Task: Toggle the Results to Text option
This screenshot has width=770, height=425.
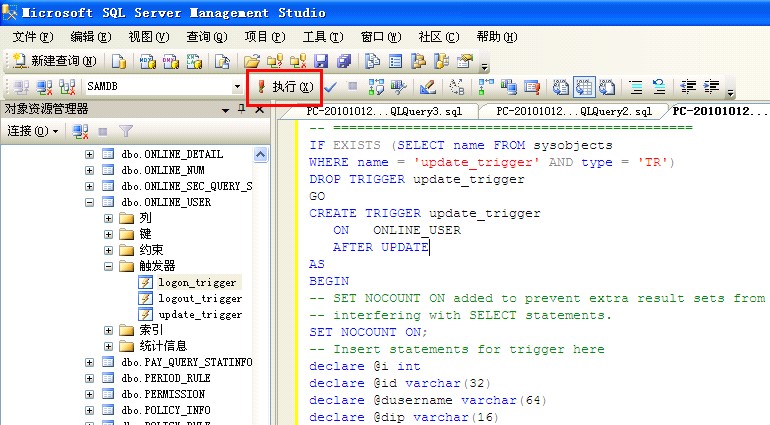Action: click(x=561, y=87)
